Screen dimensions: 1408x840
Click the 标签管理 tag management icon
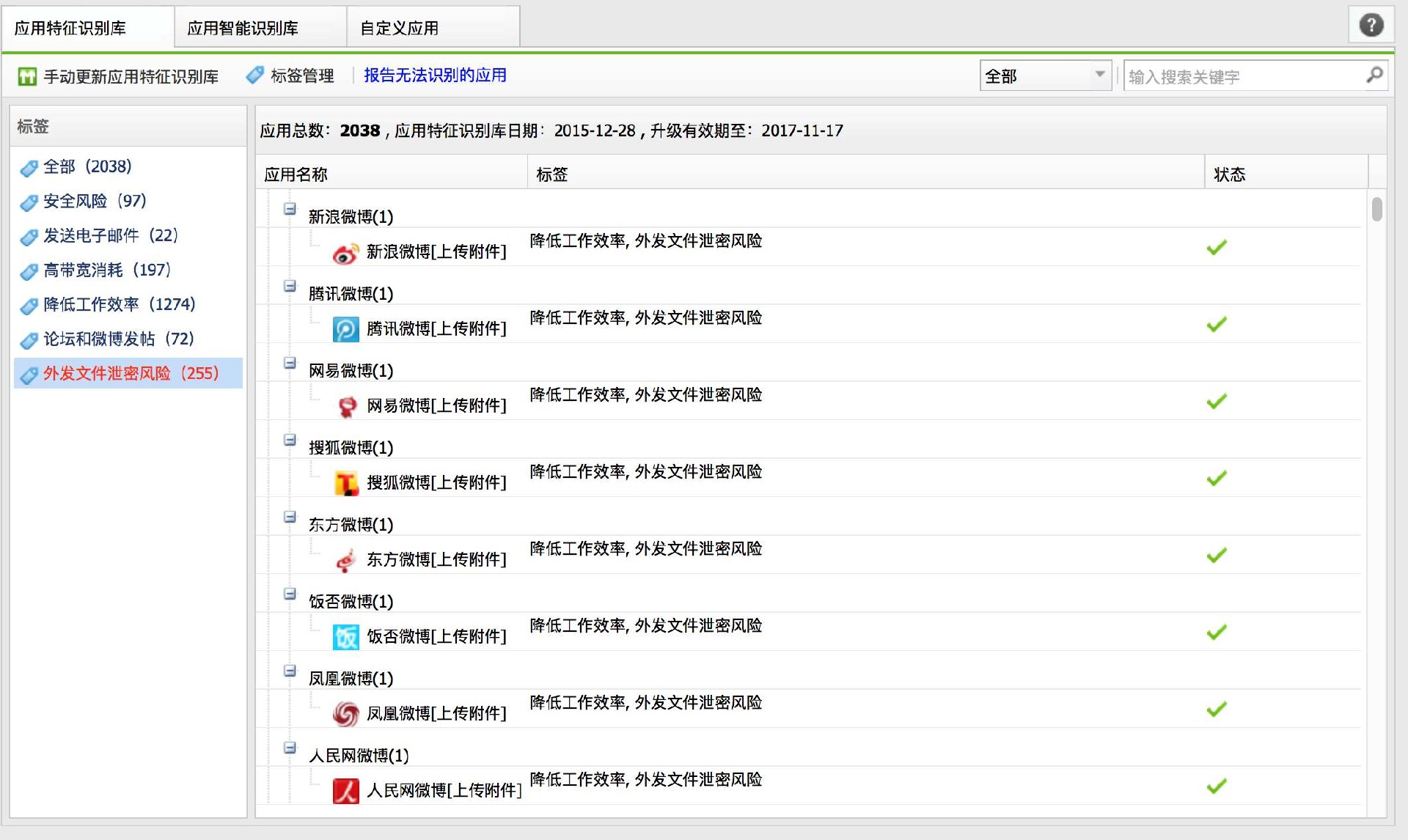255,75
